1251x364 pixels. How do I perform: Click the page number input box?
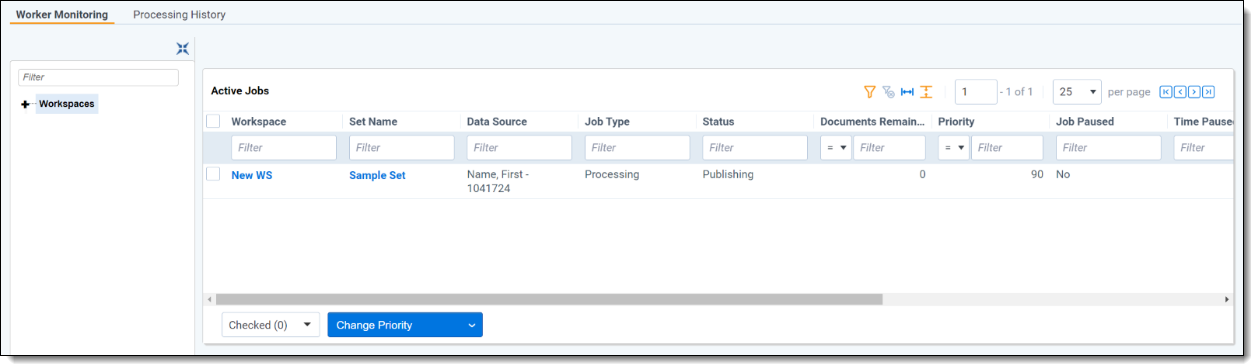coord(976,92)
